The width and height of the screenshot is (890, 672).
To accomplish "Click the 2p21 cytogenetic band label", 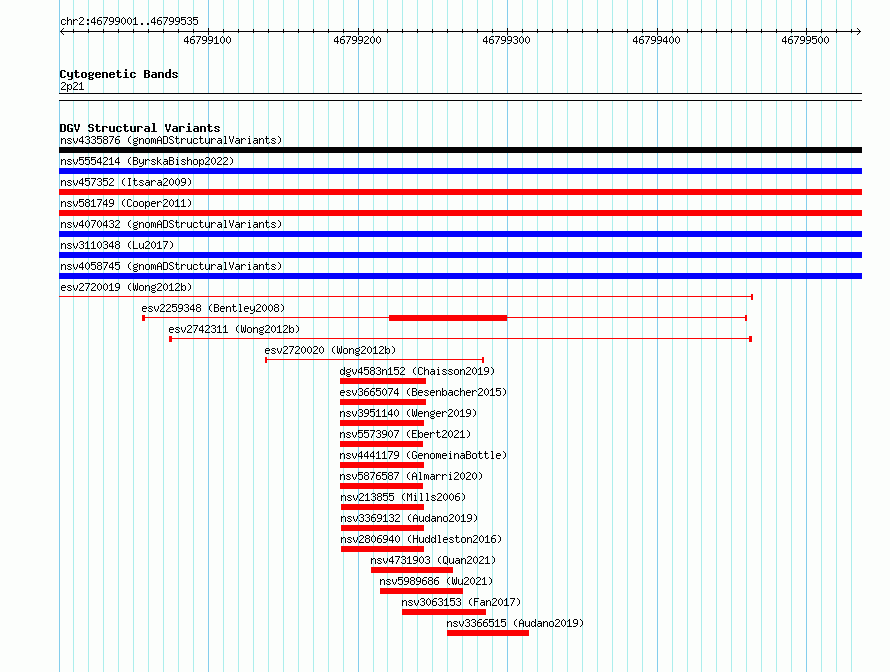I will point(72,86).
